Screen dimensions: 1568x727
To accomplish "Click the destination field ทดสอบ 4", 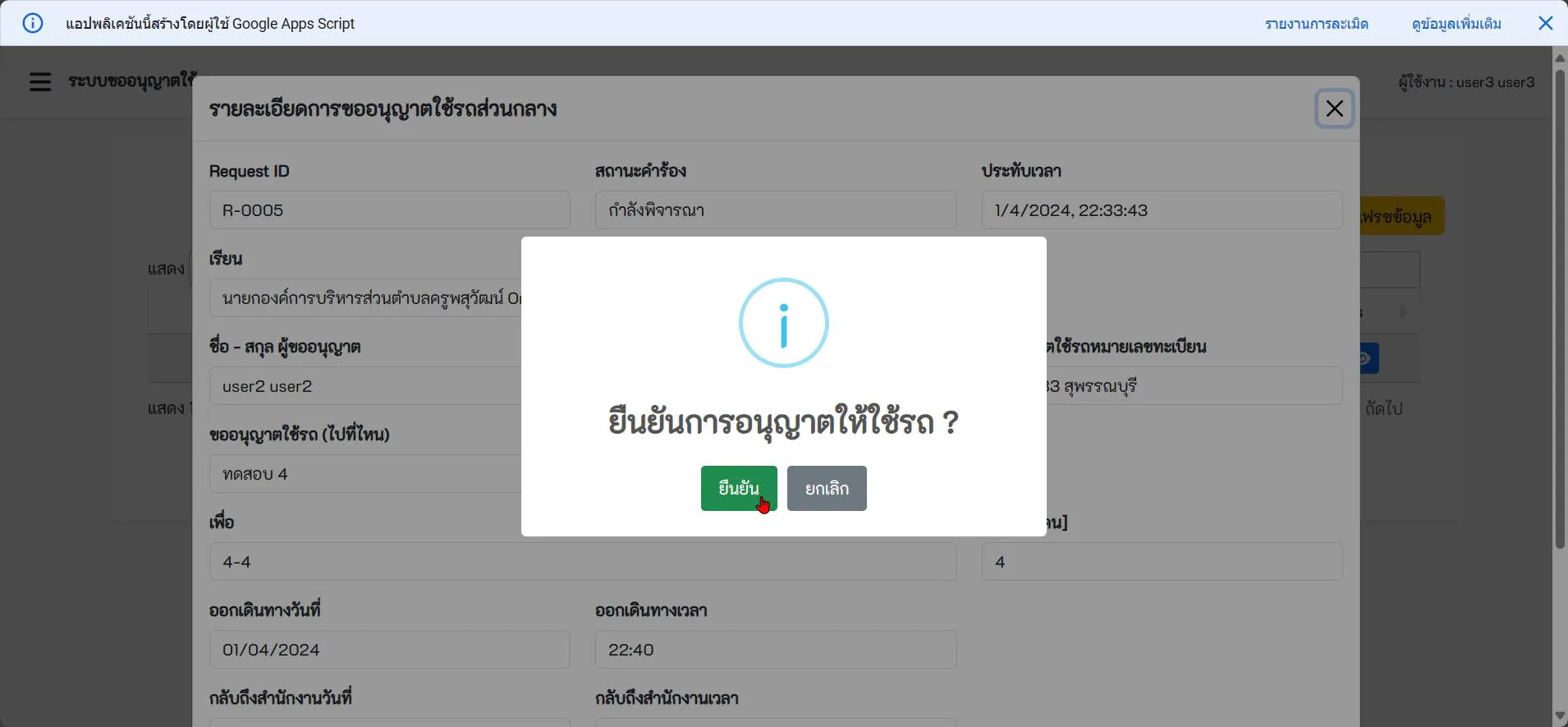I will 365,474.
